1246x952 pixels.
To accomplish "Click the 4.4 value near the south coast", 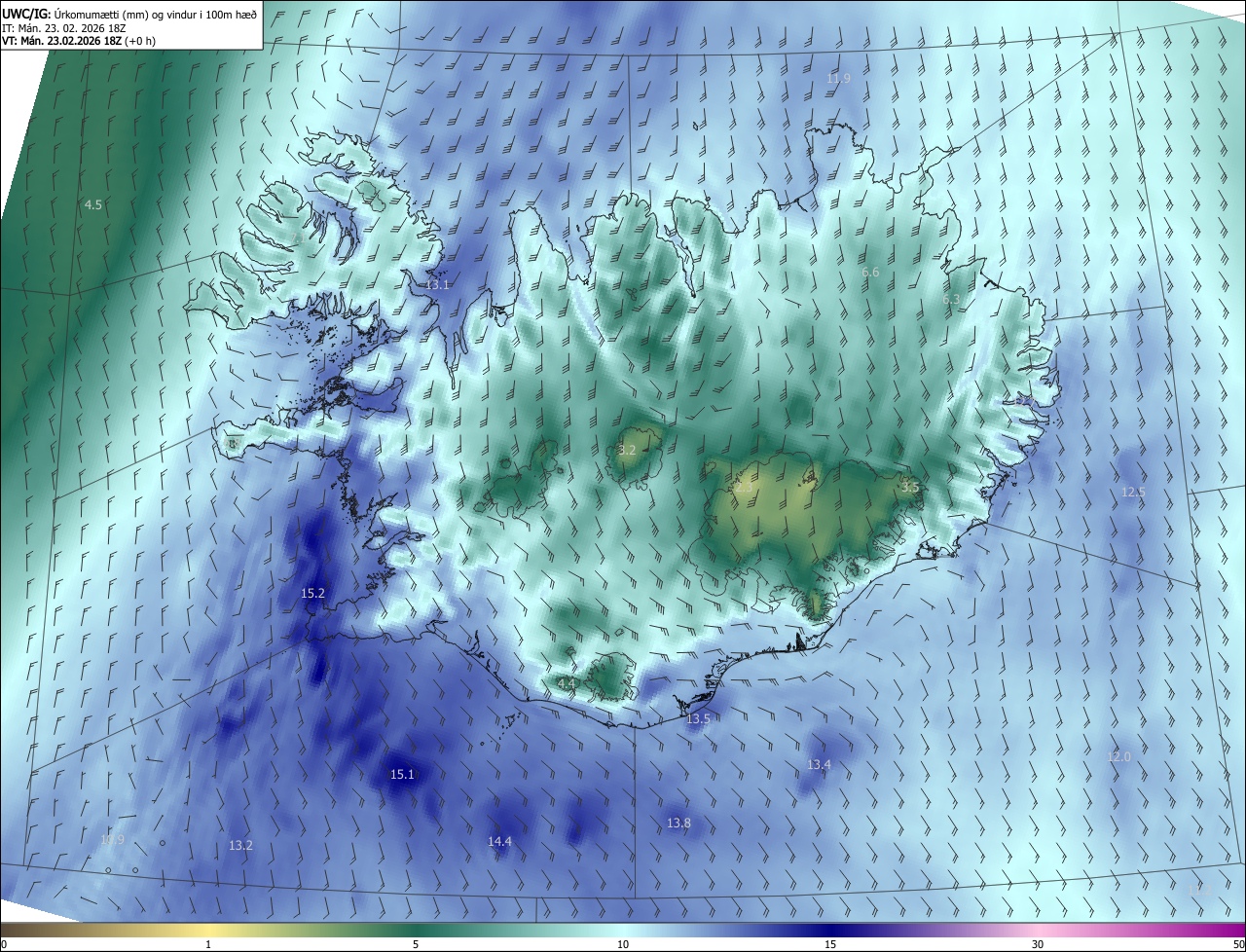I will coord(567,684).
